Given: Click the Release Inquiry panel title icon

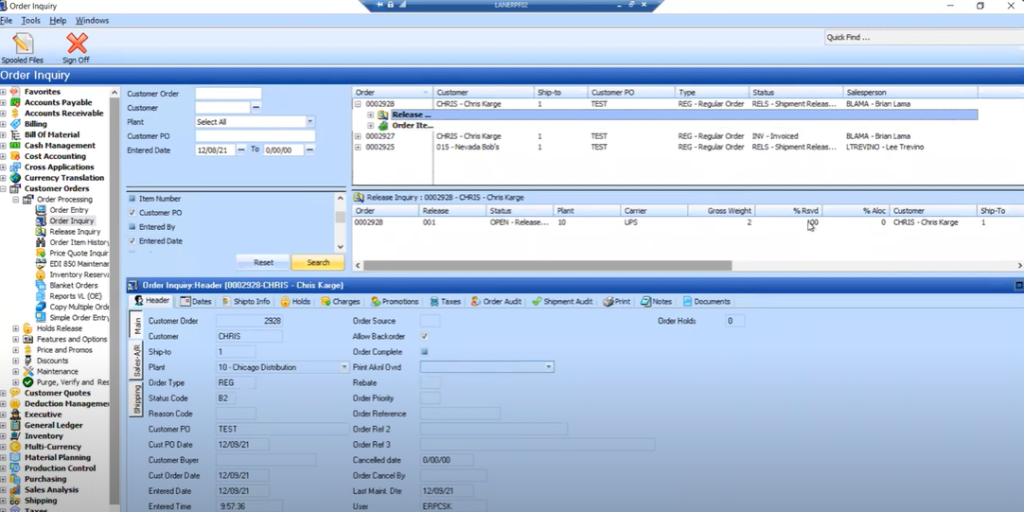Looking at the screenshot, I should [359, 197].
